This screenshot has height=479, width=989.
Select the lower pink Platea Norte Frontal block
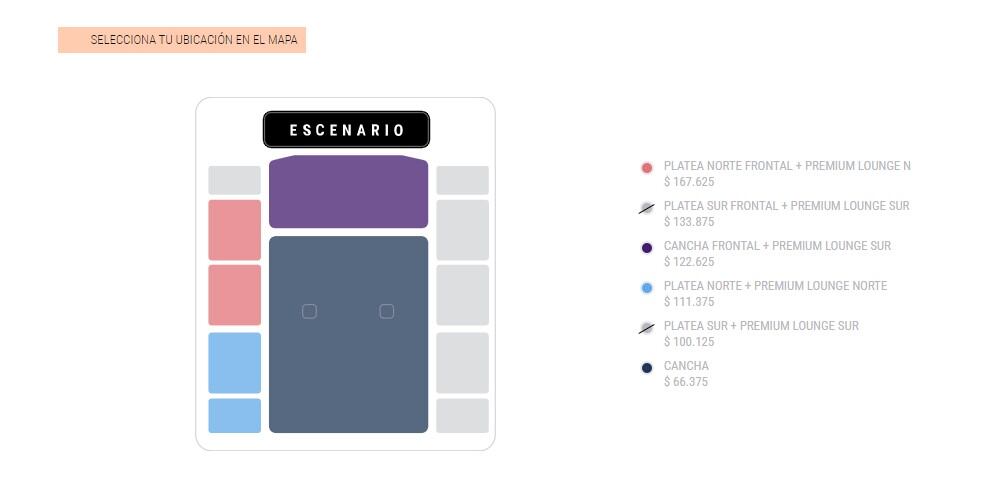click(x=234, y=295)
